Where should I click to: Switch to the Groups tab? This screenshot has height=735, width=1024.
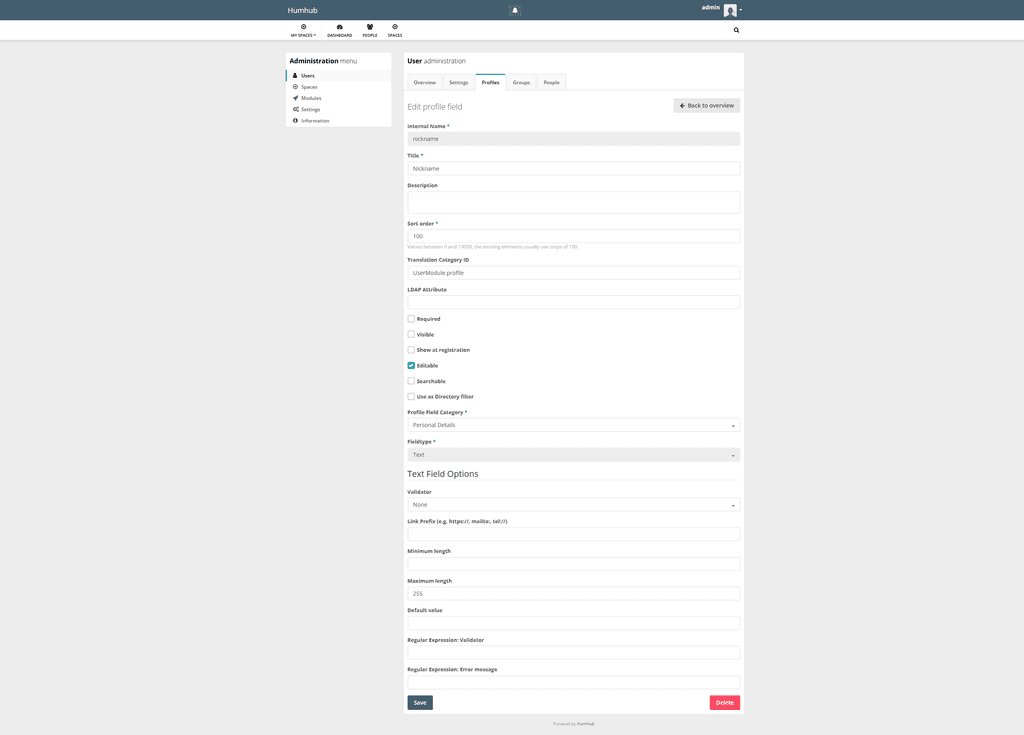[x=521, y=82]
